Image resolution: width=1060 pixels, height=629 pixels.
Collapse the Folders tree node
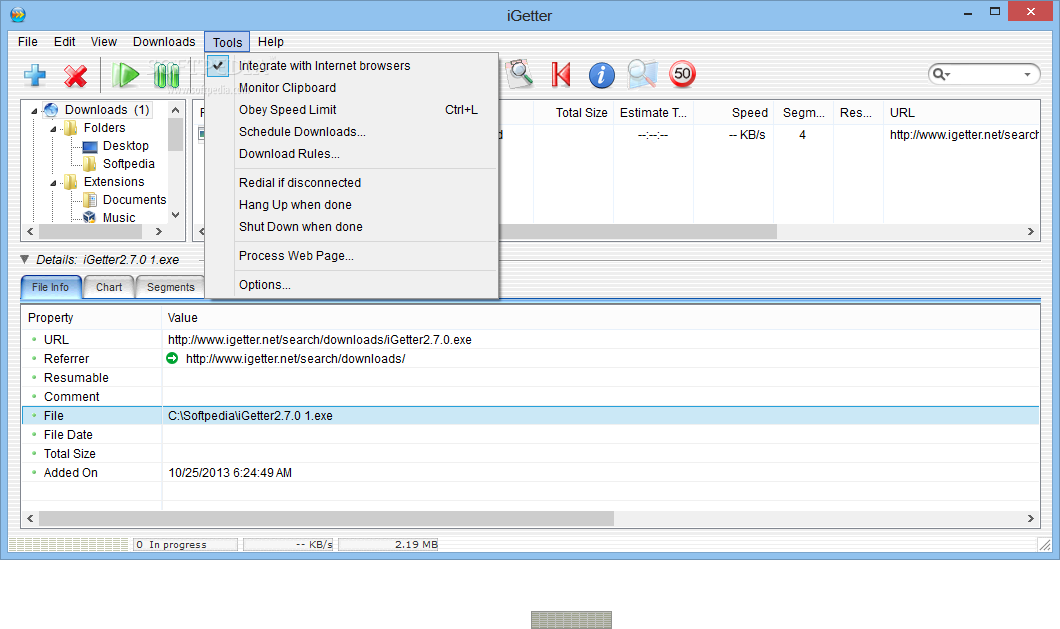click(53, 129)
